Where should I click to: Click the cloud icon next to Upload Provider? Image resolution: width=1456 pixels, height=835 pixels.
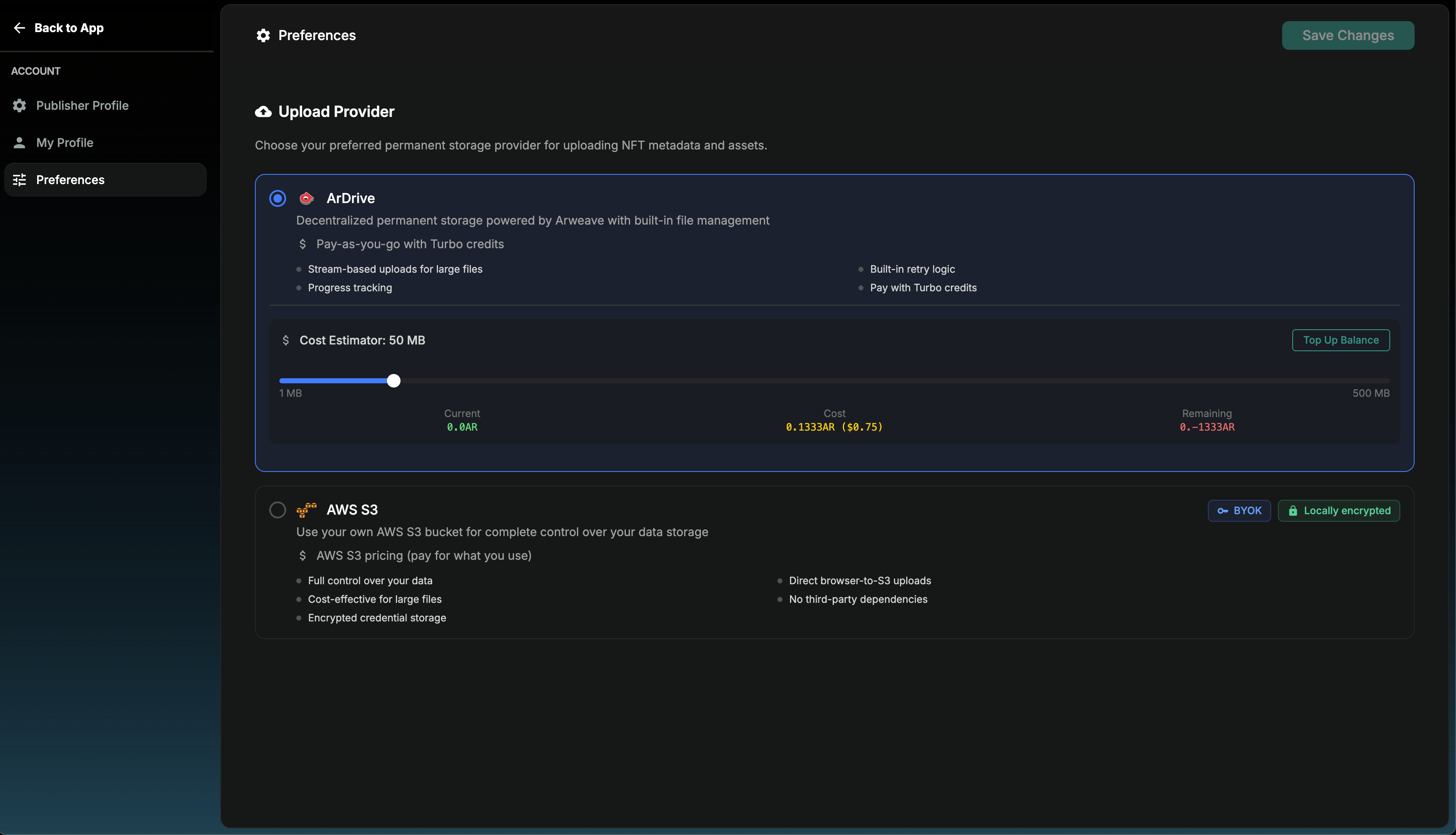coord(263,111)
